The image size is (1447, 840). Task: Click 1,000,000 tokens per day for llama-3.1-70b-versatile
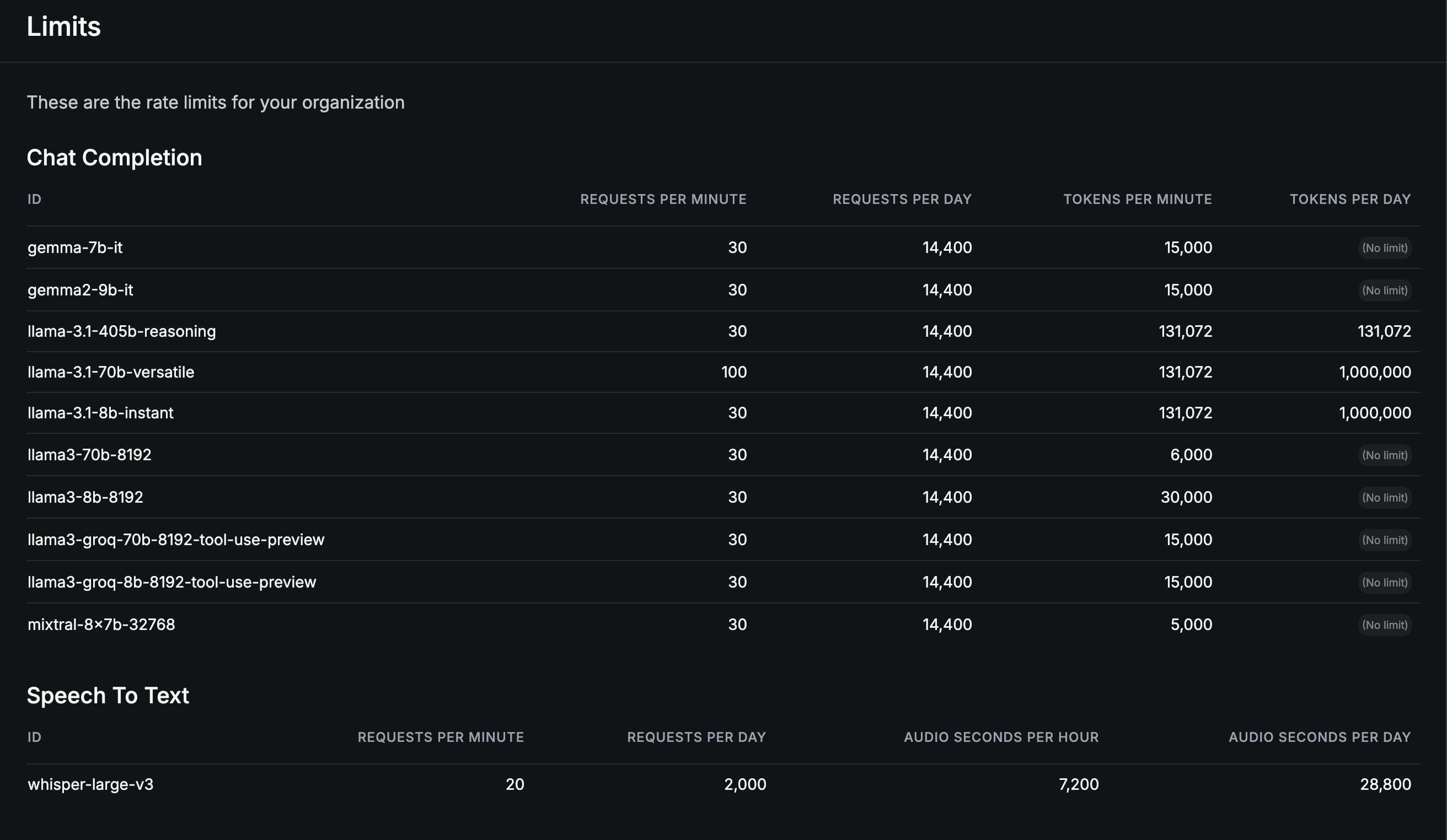click(1375, 372)
